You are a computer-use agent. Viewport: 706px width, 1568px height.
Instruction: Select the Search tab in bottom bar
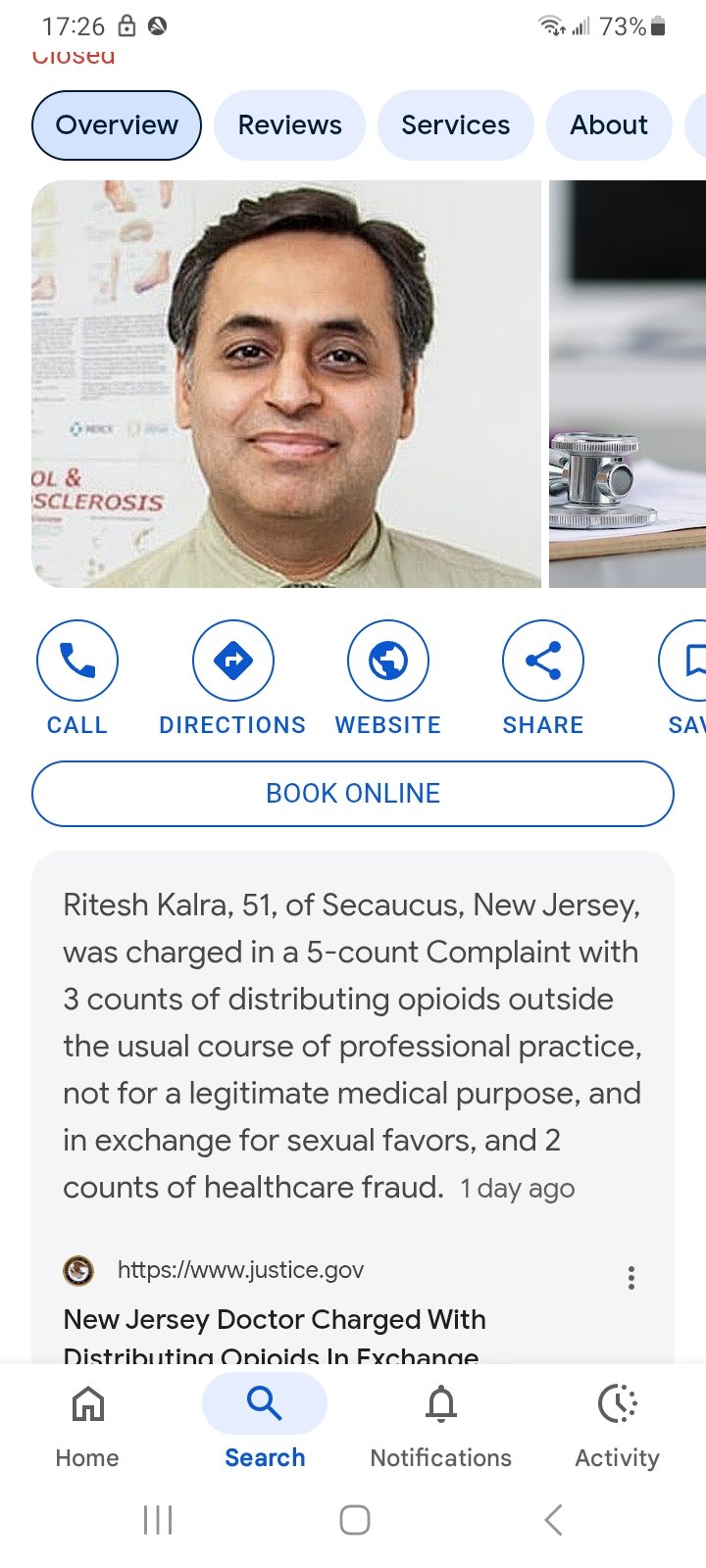coord(265,1427)
